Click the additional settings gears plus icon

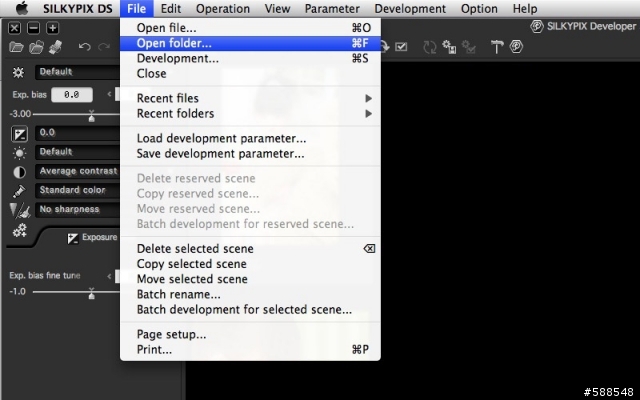coord(20,231)
